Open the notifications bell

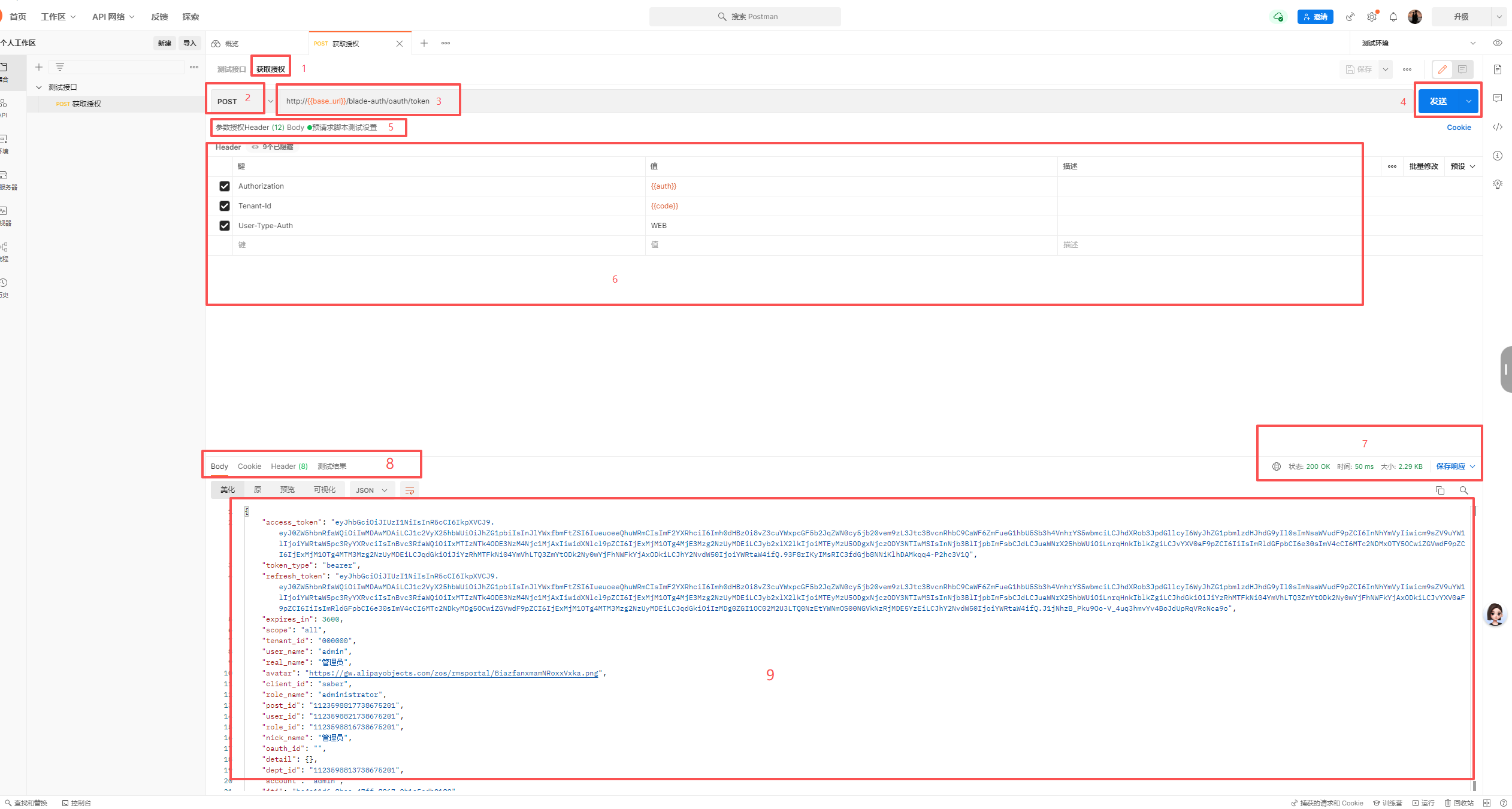(1393, 17)
